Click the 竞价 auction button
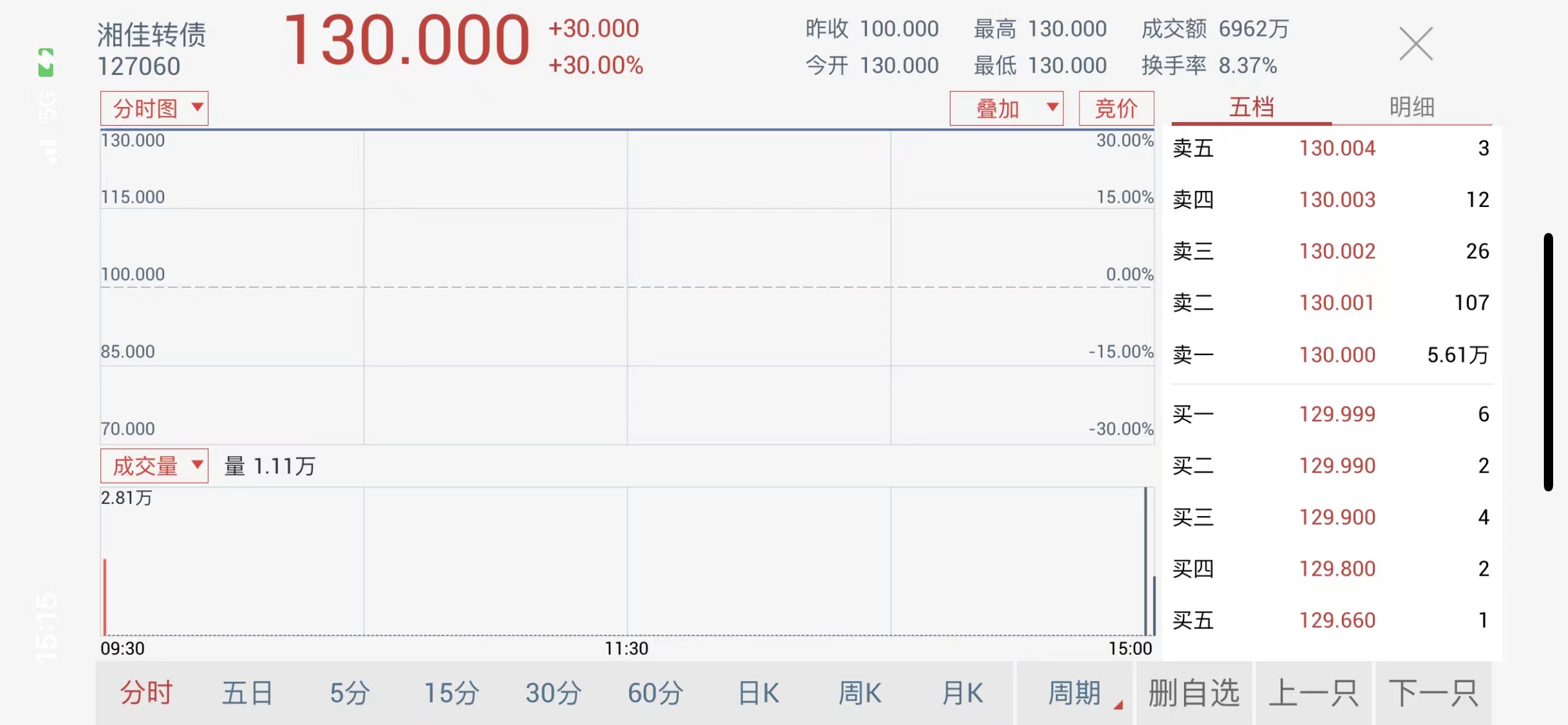The width and height of the screenshot is (1568, 725). pos(1116,108)
